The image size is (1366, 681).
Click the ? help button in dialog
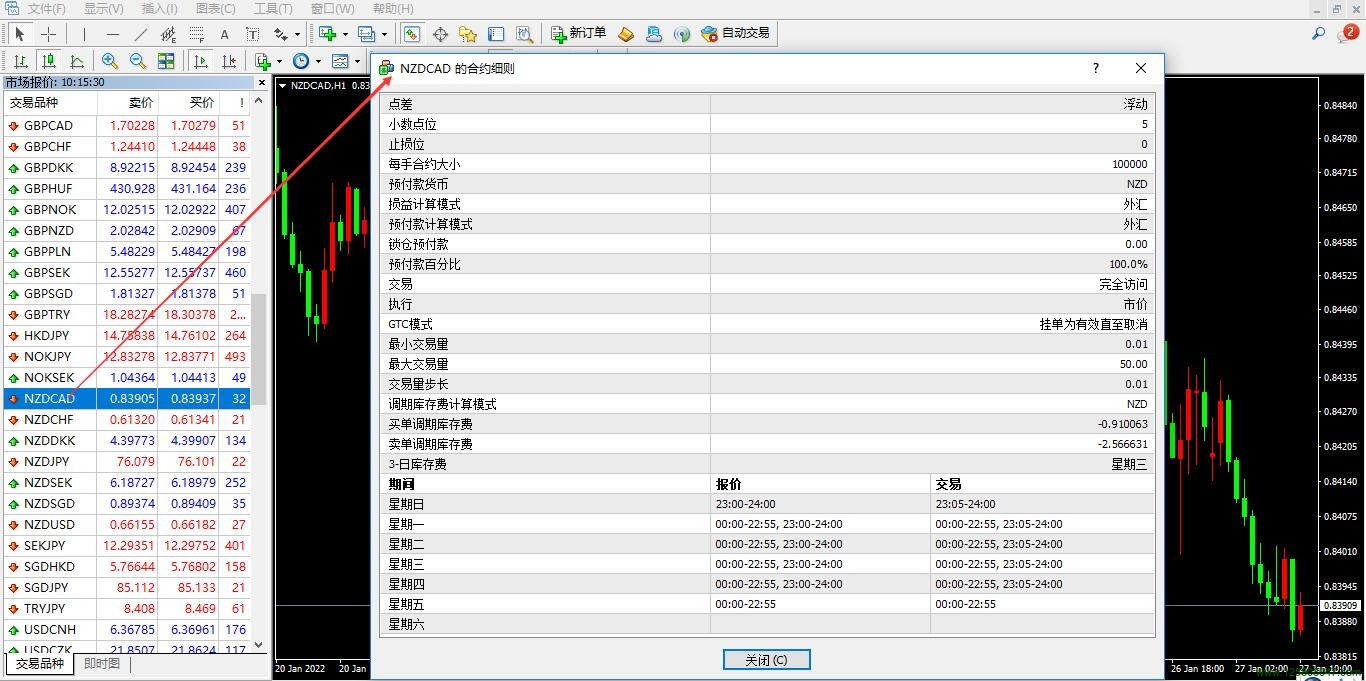coord(1096,69)
